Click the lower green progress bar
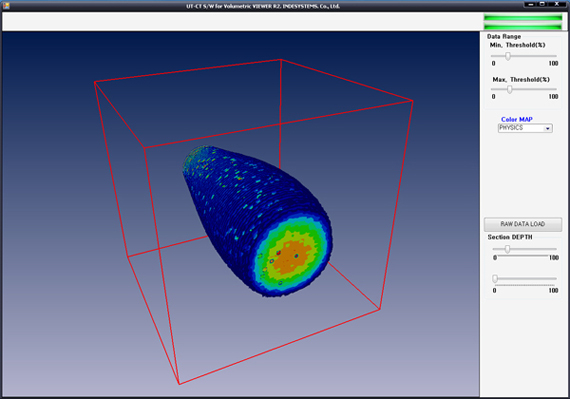The height and width of the screenshot is (399, 570). [x=523, y=26]
